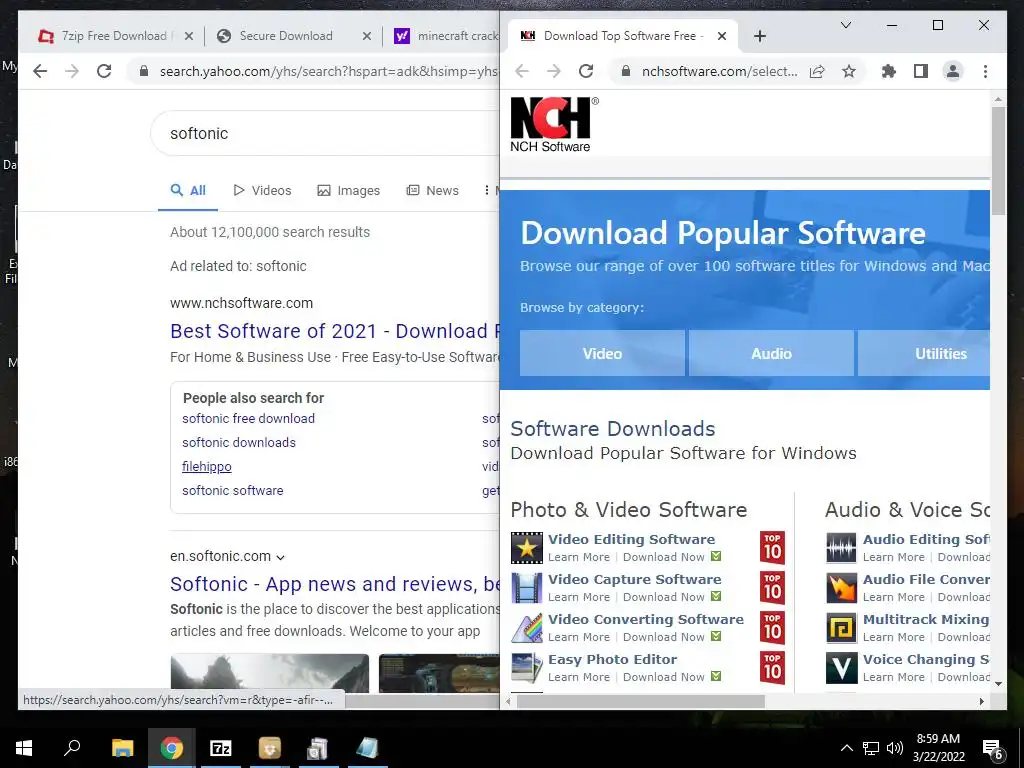Go forward in the NCH Software window
The width and height of the screenshot is (1024, 768).
[554, 71]
